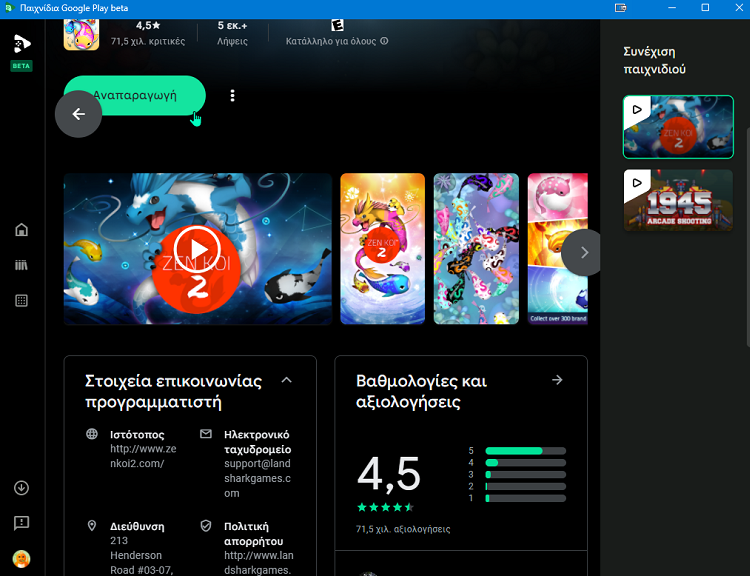The width and height of the screenshot is (750, 576).
Task: Click the Zen Koi 2 app icon
Action: click(81, 34)
